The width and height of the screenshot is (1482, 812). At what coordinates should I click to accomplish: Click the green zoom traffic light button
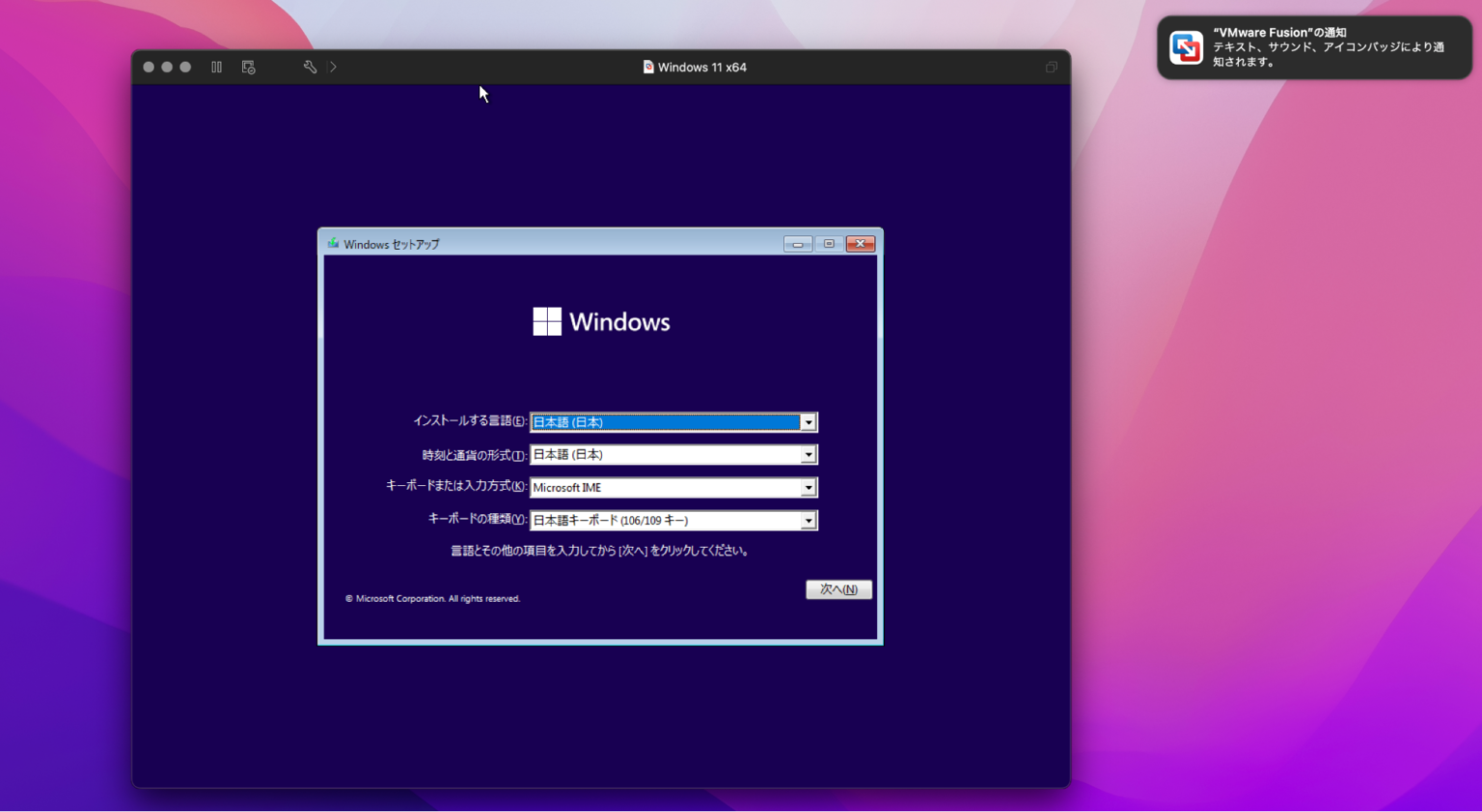pos(184,67)
